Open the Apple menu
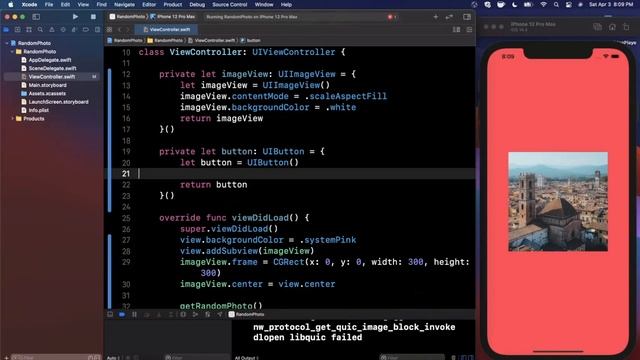This screenshot has width=640, height=360. coord(11,4)
